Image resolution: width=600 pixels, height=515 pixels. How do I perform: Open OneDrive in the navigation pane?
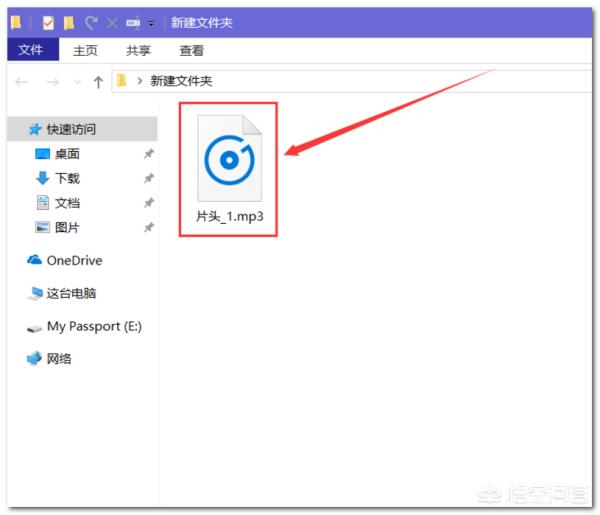click(74, 261)
